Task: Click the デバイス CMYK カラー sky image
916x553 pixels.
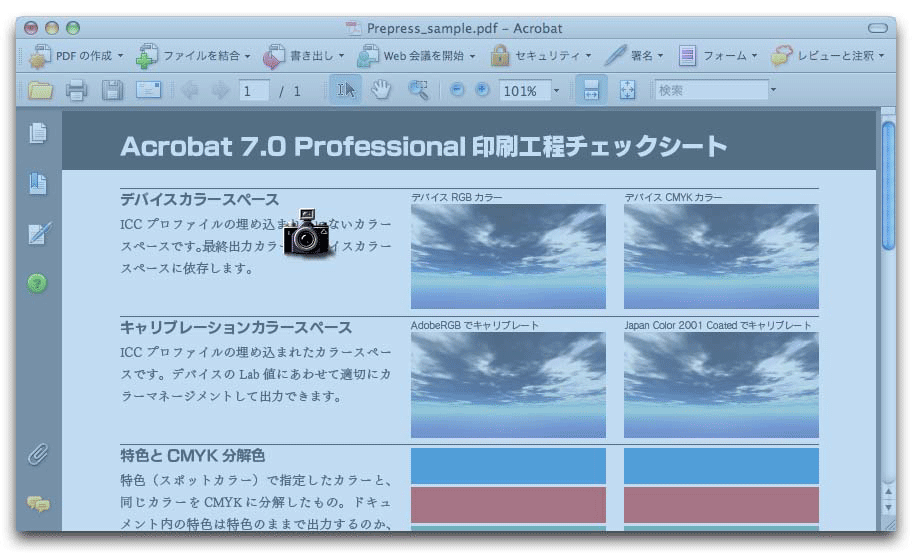Action: (721, 256)
